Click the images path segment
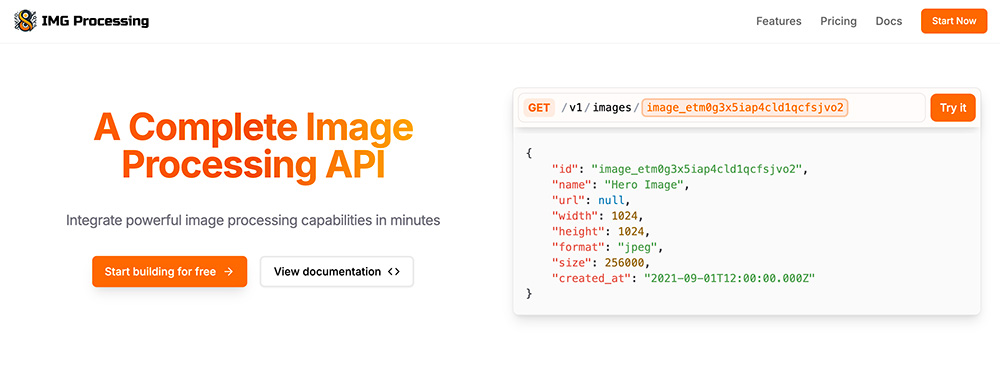The width and height of the screenshot is (1000, 380). coord(612,108)
